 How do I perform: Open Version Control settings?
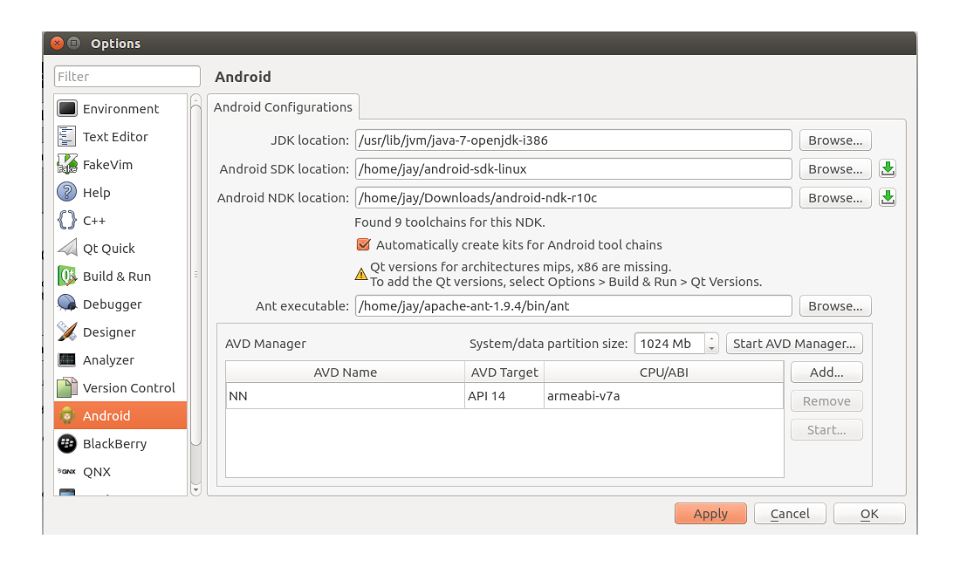pyautogui.click(x=121, y=388)
